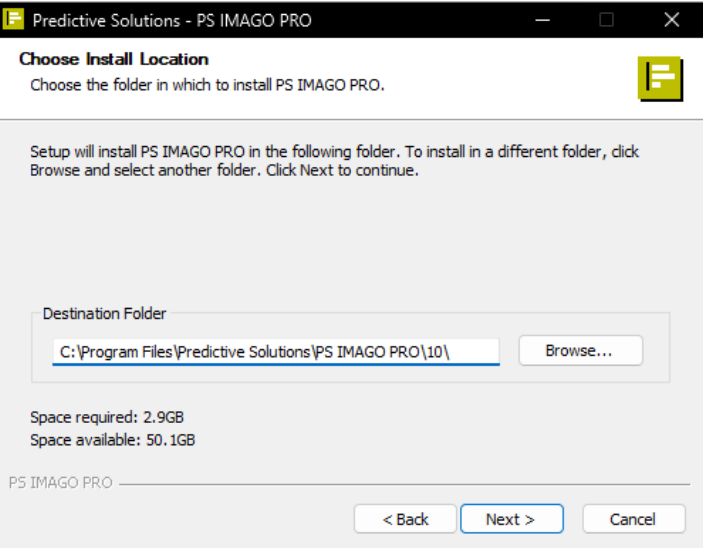Click the 'Setup will install' instruction paragraph
This screenshot has width=703, height=548.
click(x=334, y=161)
